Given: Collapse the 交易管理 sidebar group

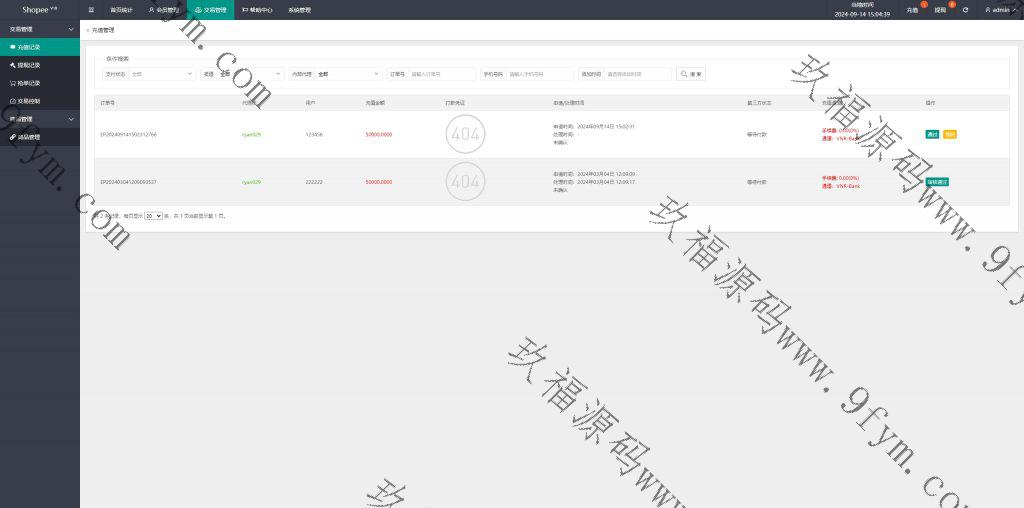Looking at the screenshot, I should (40, 30).
